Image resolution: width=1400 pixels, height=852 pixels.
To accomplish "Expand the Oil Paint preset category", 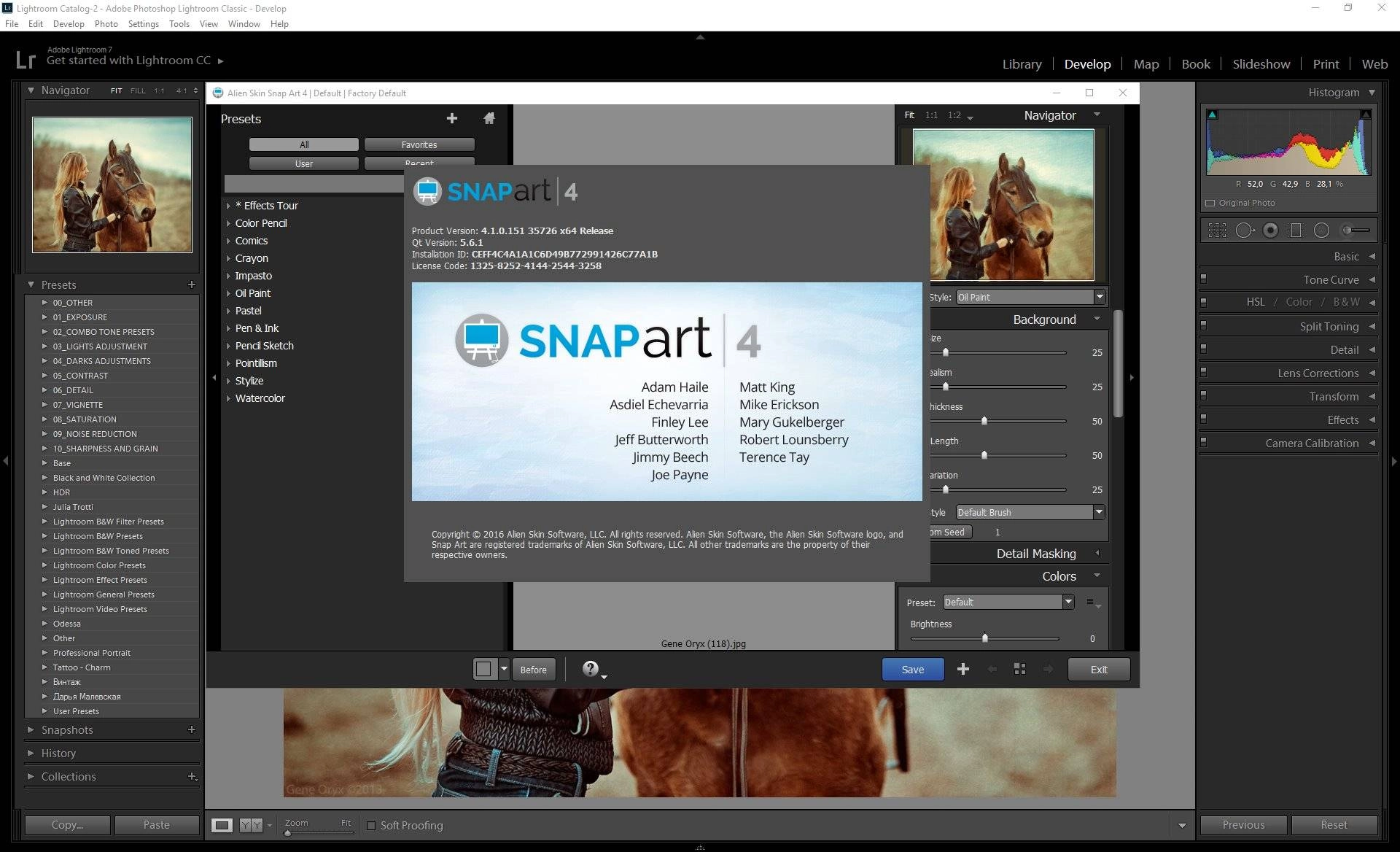I will pyautogui.click(x=228, y=293).
